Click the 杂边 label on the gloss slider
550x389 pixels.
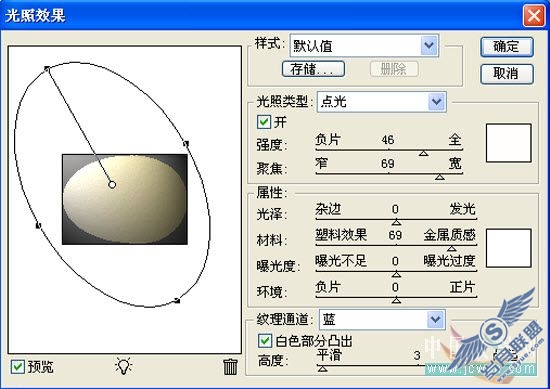[x=328, y=209]
